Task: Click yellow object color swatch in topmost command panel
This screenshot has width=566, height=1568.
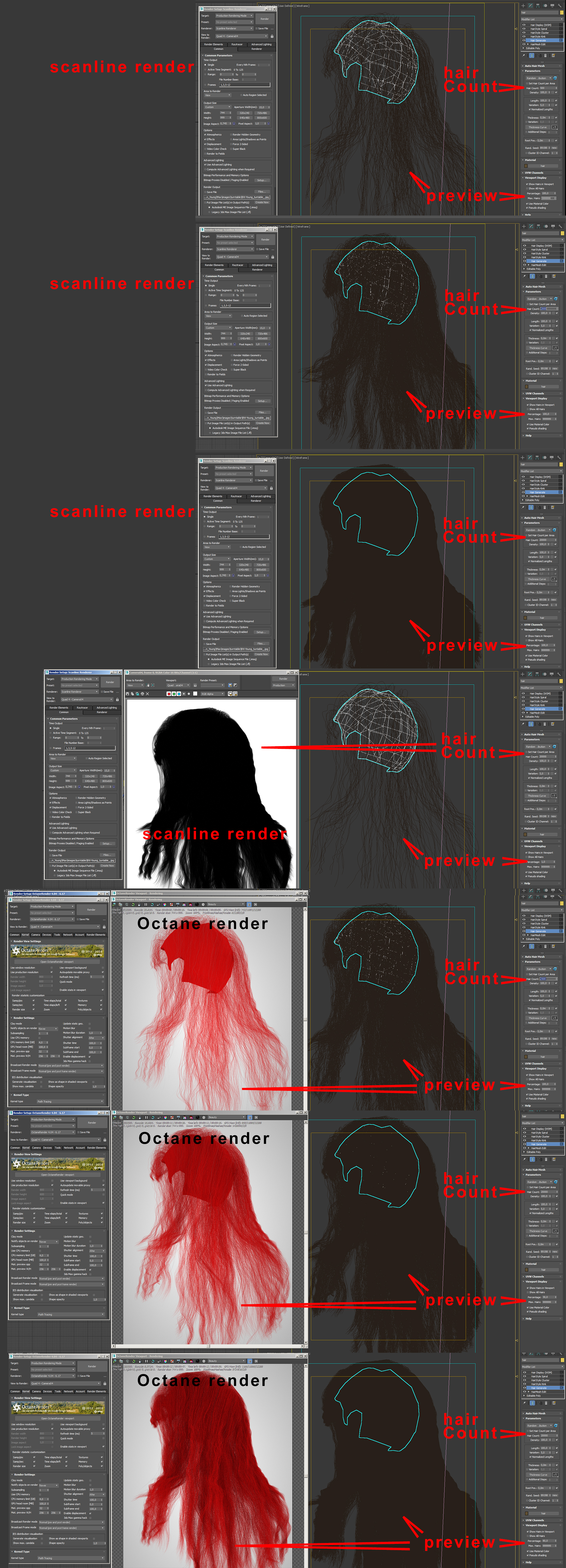Action: click(x=561, y=12)
